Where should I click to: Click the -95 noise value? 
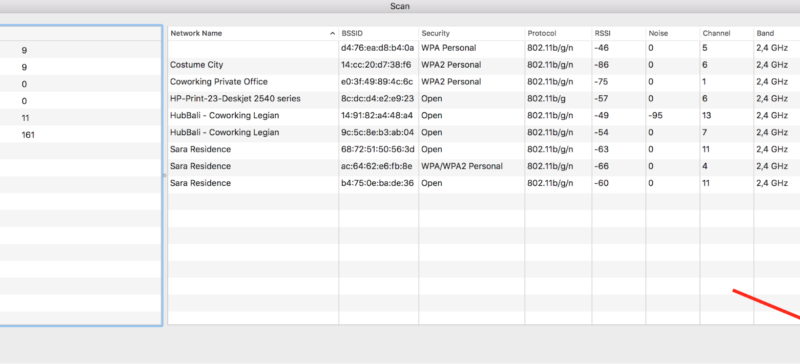(x=656, y=115)
